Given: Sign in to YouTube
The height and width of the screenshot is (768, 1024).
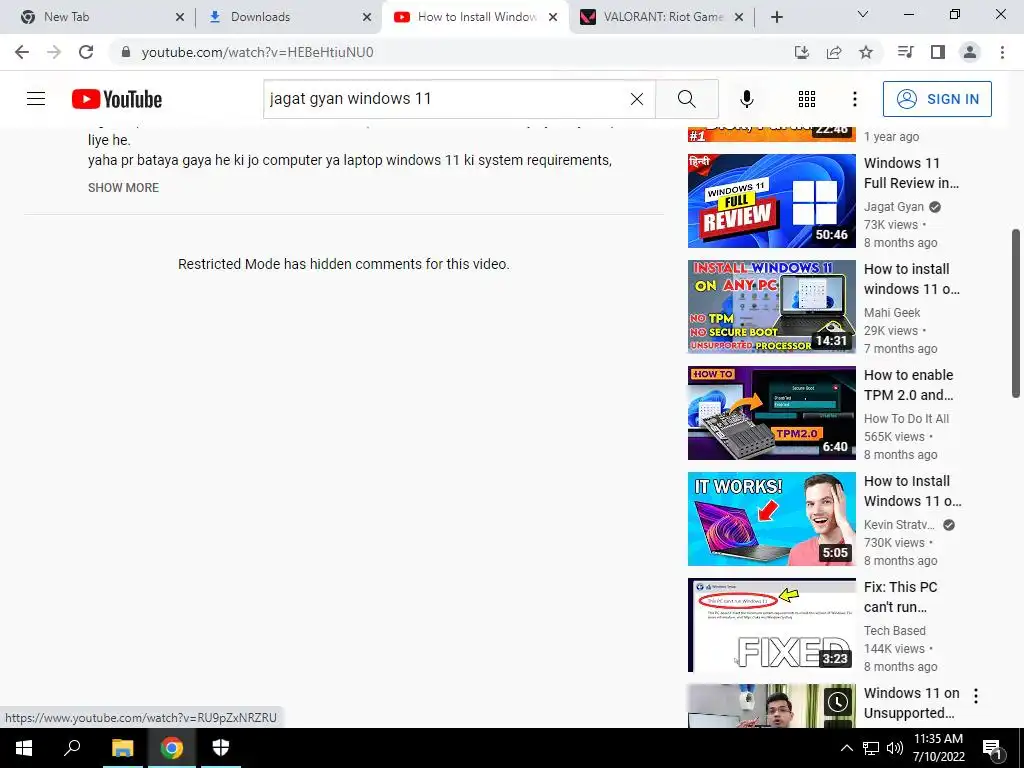Looking at the screenshot, I should pos(937,99).
